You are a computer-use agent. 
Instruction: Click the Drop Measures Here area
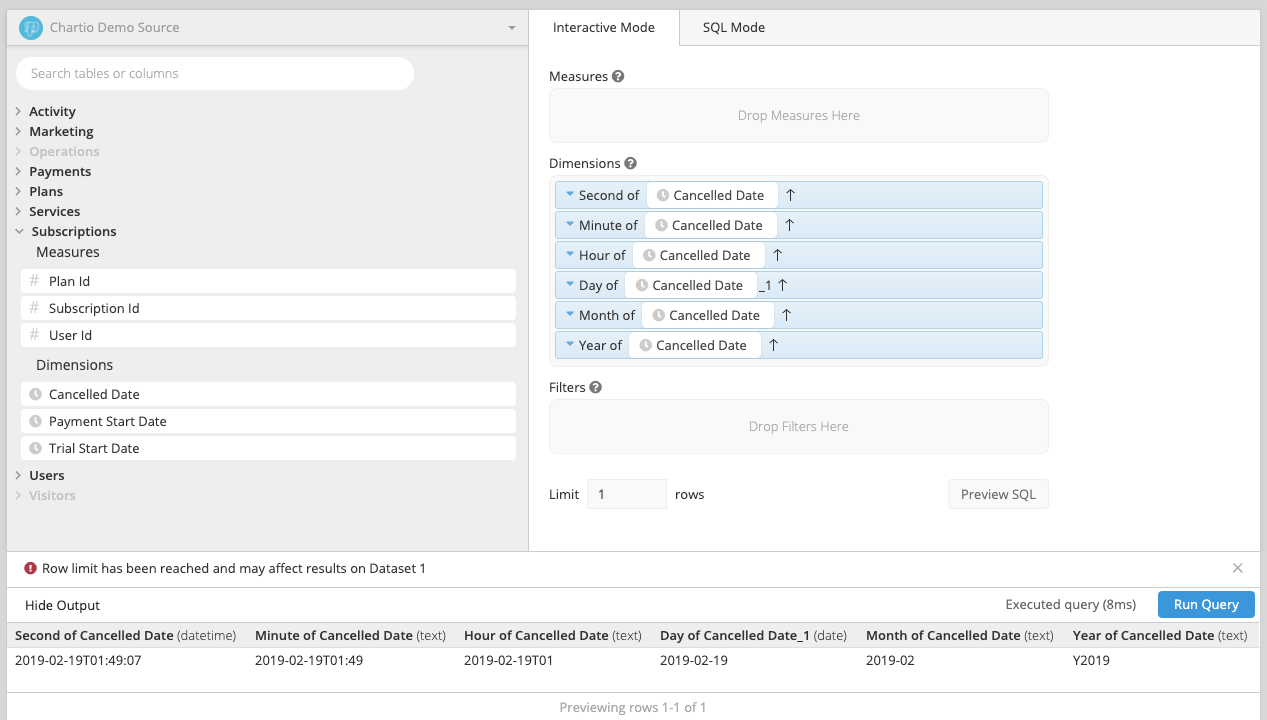pos(799,116)
